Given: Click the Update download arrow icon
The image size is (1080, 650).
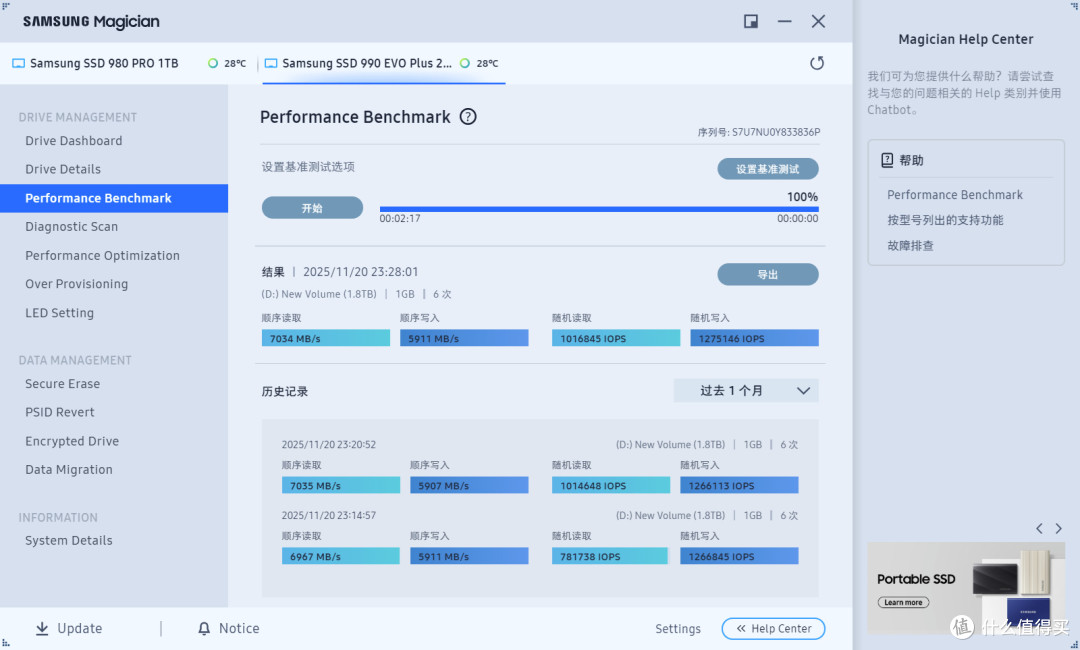Looking at the screenshot, I should (x=42, y=628).
